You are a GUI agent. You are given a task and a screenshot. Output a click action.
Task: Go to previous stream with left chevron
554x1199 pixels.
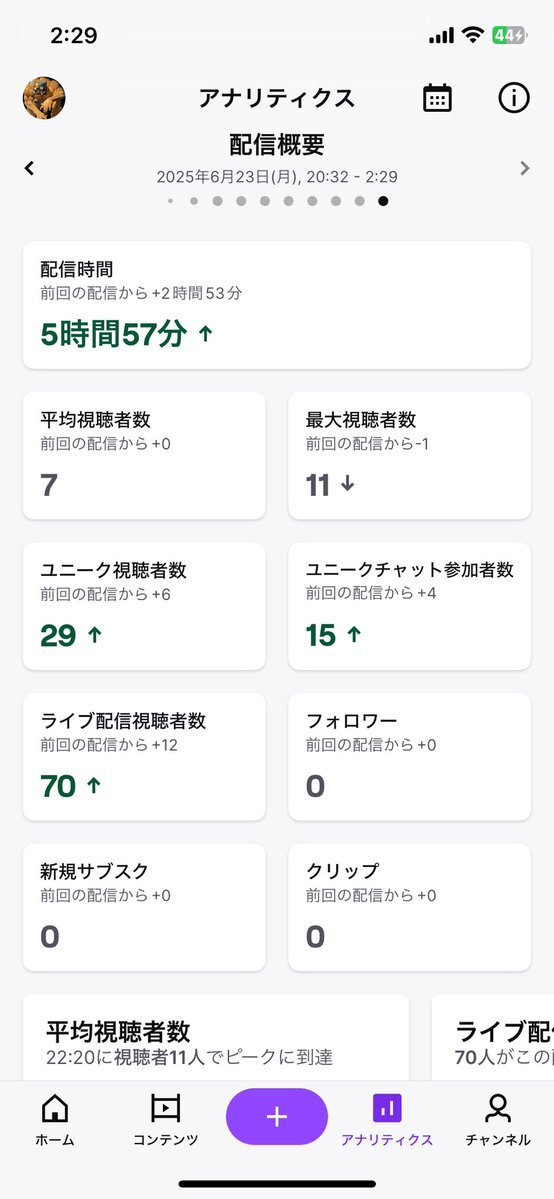pos(29,168)
